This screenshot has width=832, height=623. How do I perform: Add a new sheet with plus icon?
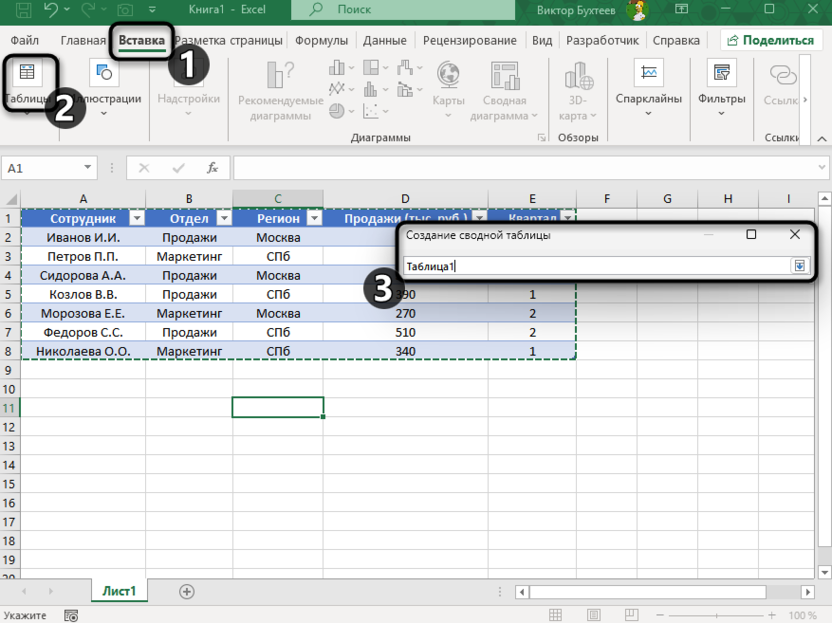click(x=187, y=592)
